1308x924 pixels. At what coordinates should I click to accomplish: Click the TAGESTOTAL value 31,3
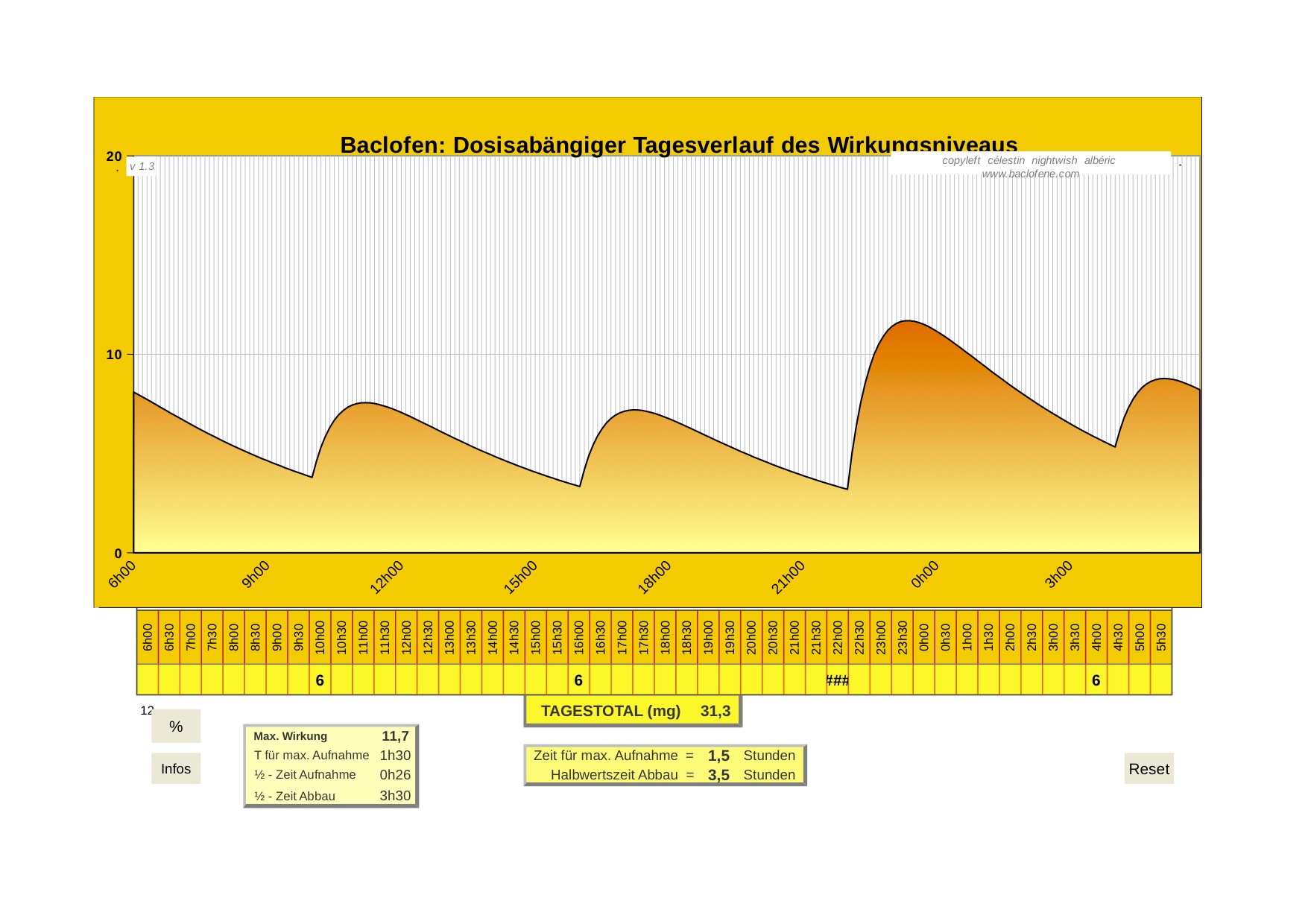coord(715,711)
